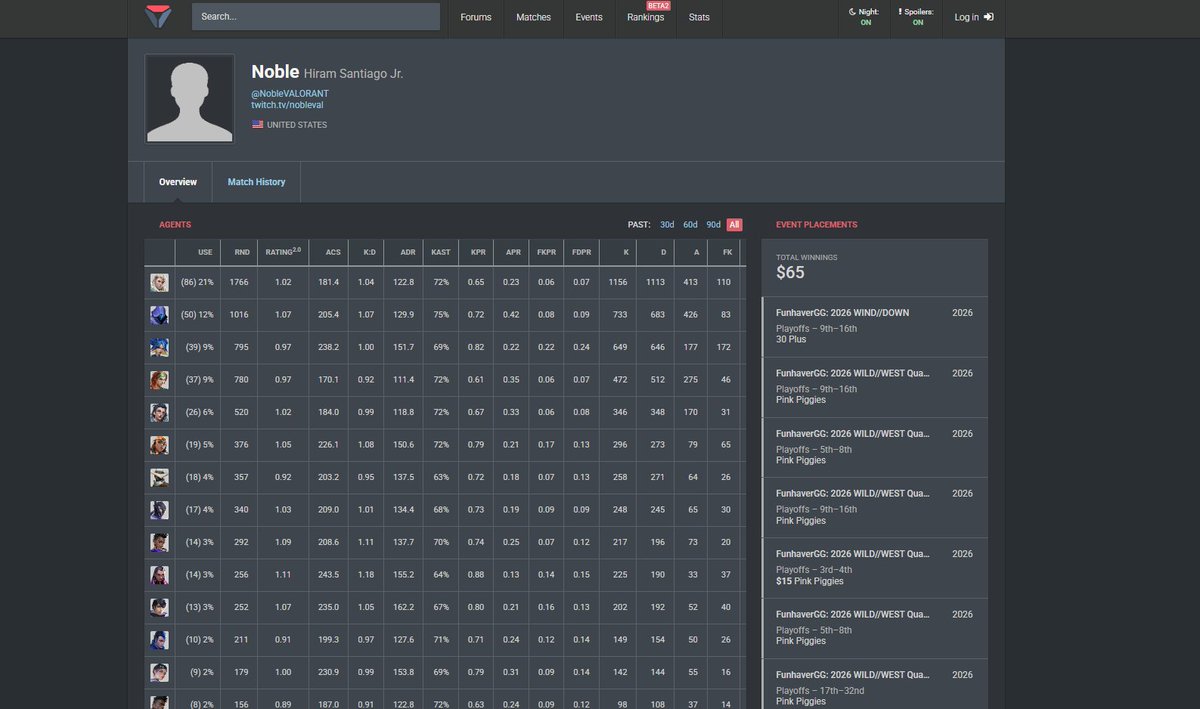Screen dimensions: 1200x709
Task: Click the AGENTS section heading
Action: click(175, 225)
